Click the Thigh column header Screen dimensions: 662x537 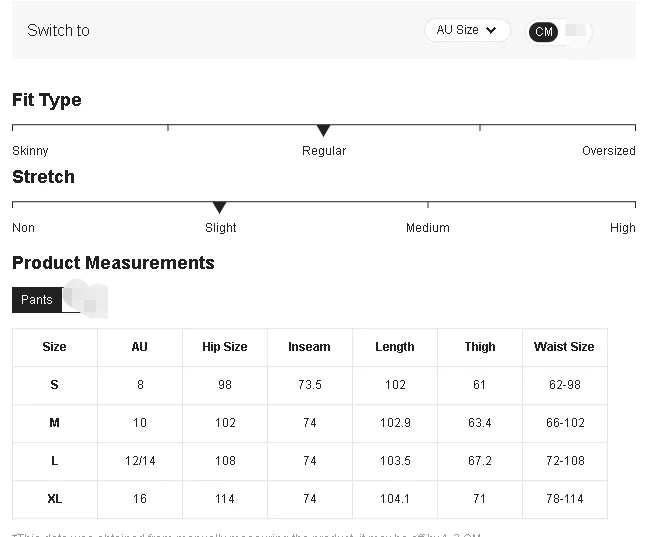point(479,347)
